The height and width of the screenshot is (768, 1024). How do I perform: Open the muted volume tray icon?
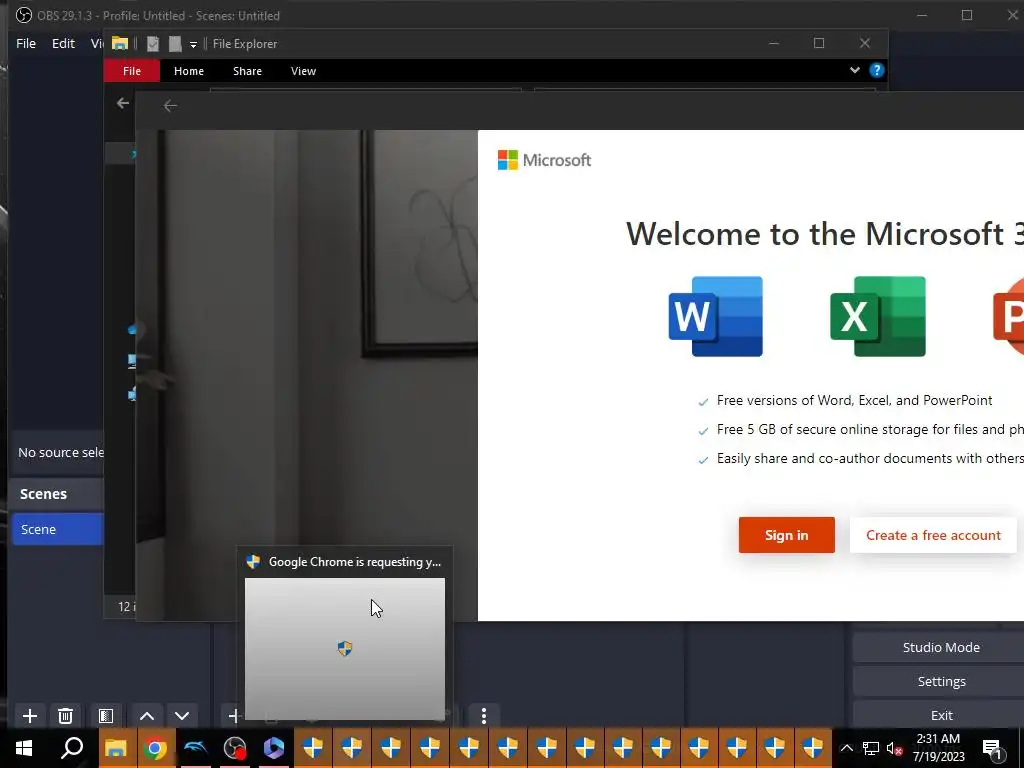895,748
